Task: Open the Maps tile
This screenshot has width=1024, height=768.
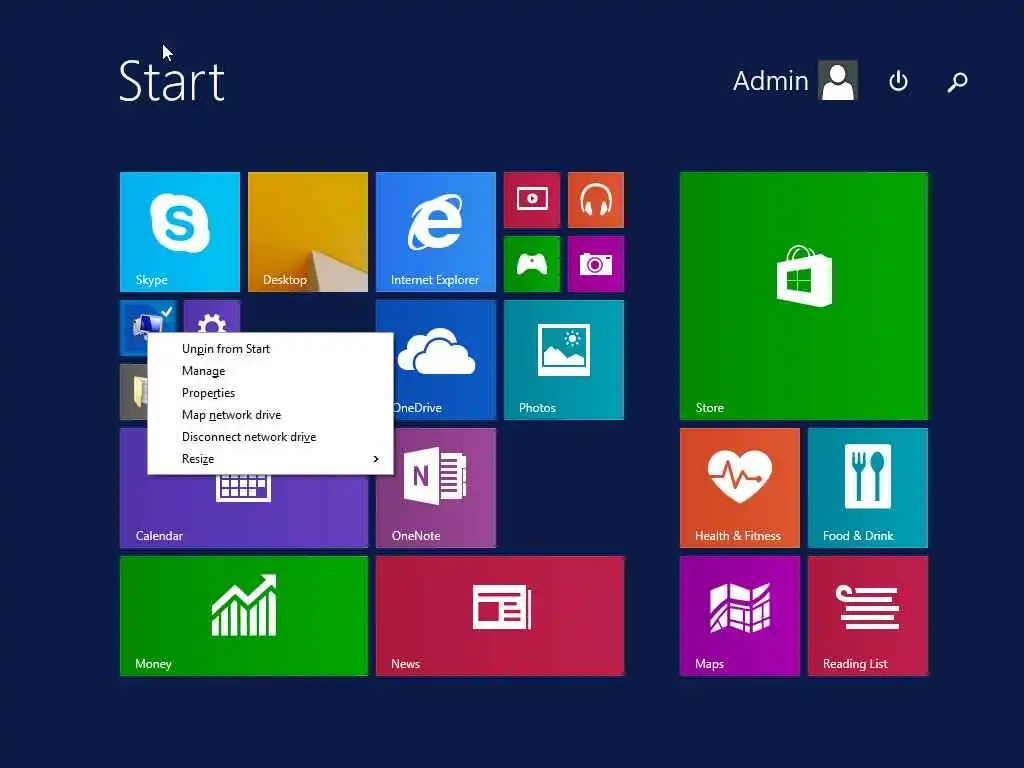Action: [739, 616]
